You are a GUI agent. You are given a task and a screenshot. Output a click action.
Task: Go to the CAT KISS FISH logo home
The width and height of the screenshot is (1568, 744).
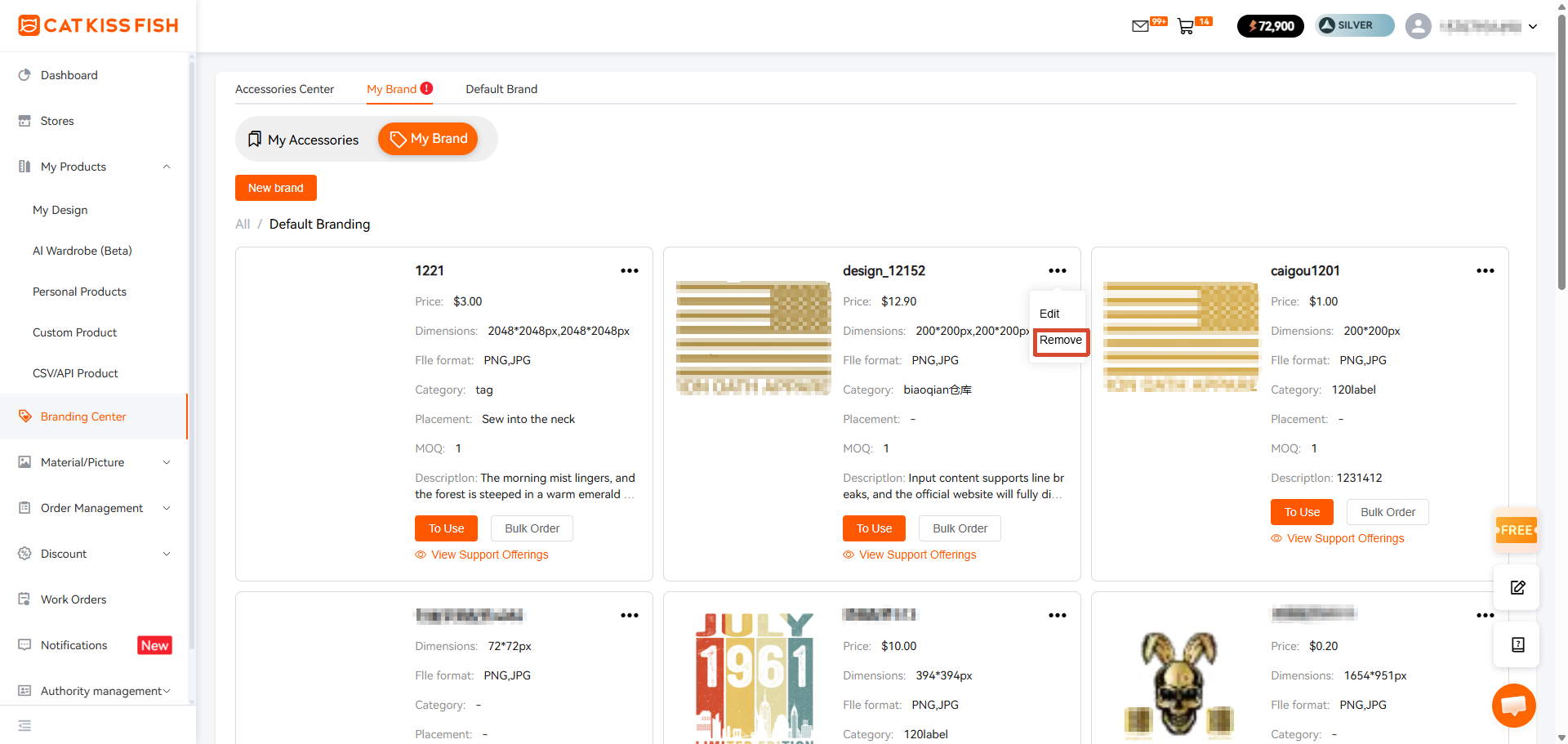coord(98,25)
